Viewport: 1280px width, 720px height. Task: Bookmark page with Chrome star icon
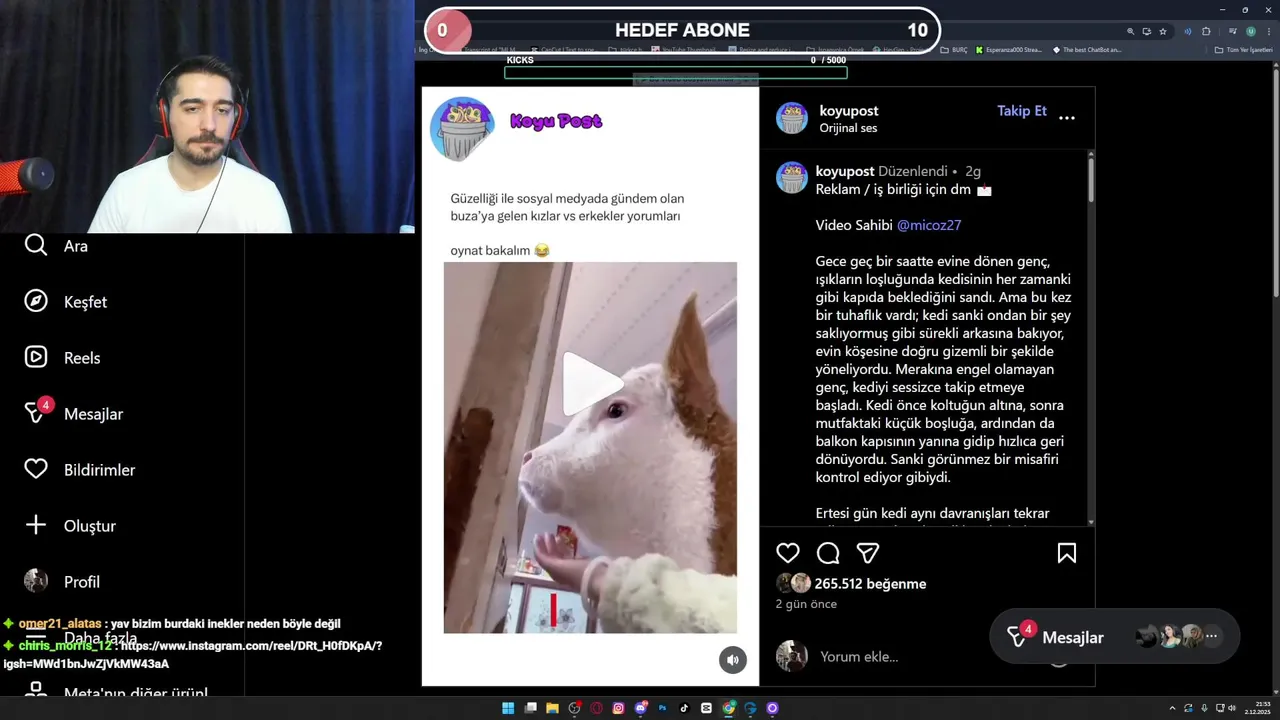[1163, 31]
